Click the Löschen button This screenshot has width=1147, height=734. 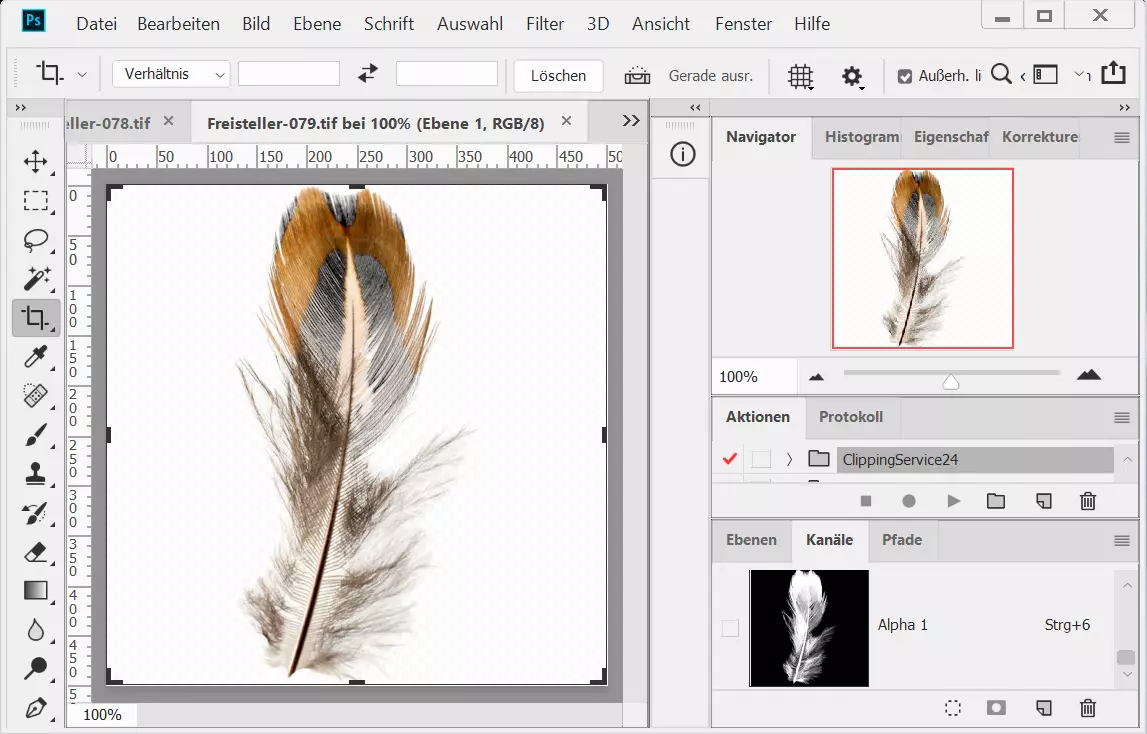click(x=558, y=76)
